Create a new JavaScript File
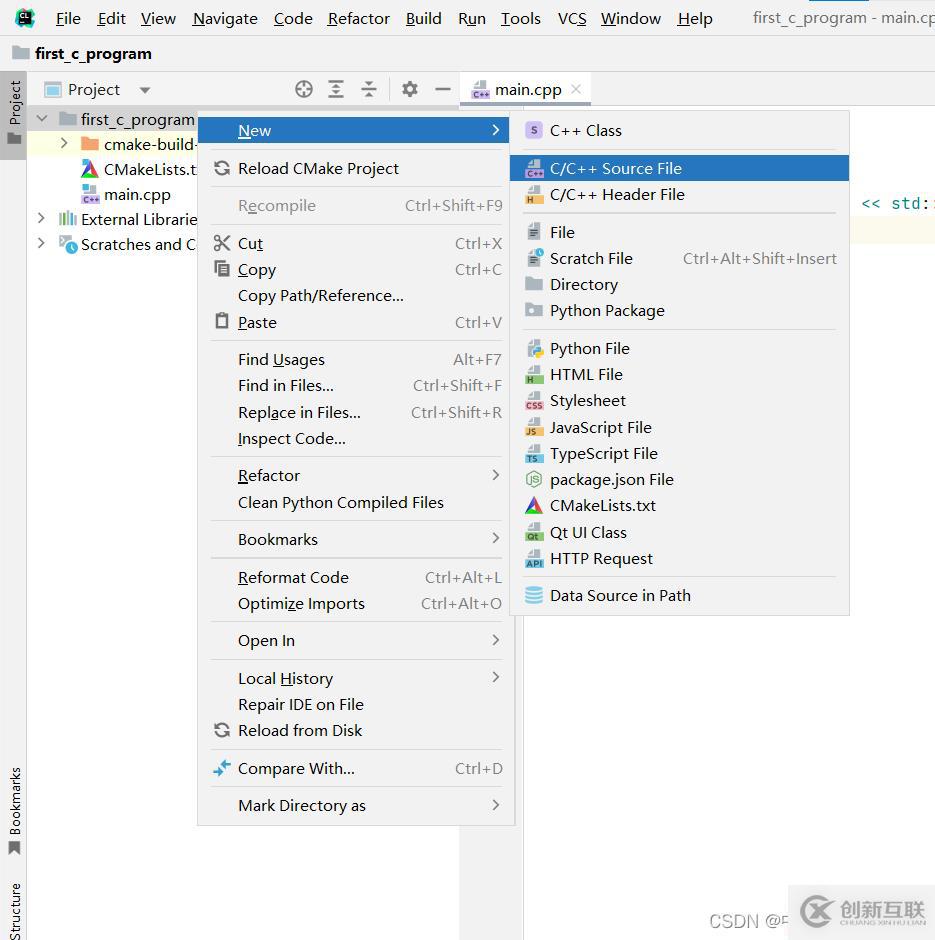This screenshot has height=940, width=935. pyautogui.click(x=680, y=427)
